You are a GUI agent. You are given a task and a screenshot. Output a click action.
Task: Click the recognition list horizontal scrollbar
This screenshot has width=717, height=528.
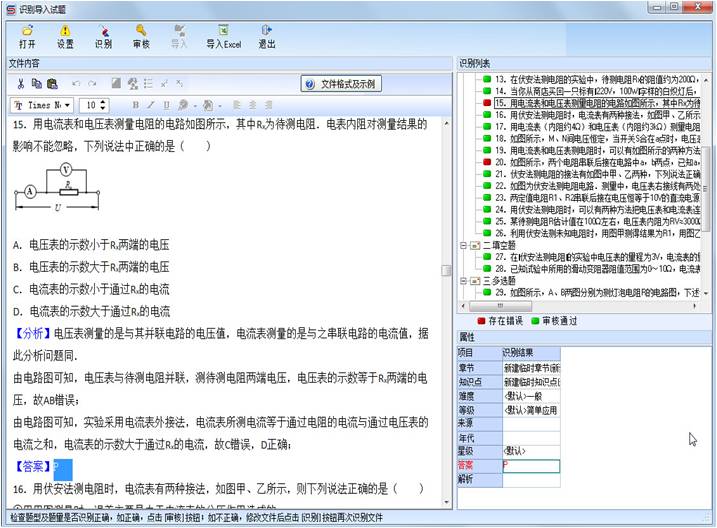click(x=501, y=306)
